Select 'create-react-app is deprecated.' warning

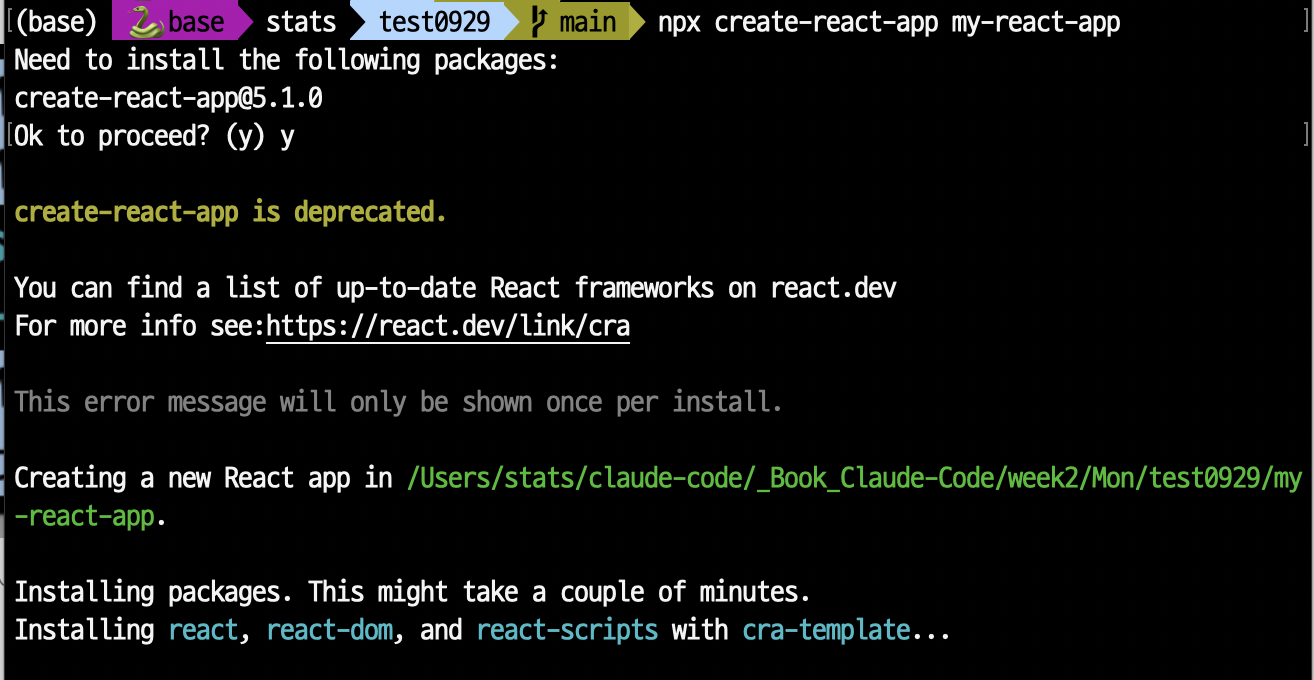[230, 212]
